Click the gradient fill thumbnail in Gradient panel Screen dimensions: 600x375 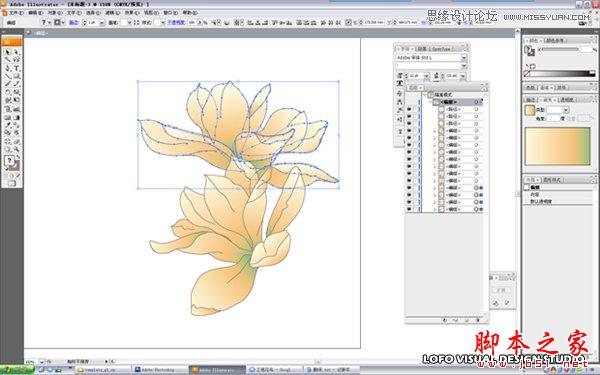click(x=529, y=110)
